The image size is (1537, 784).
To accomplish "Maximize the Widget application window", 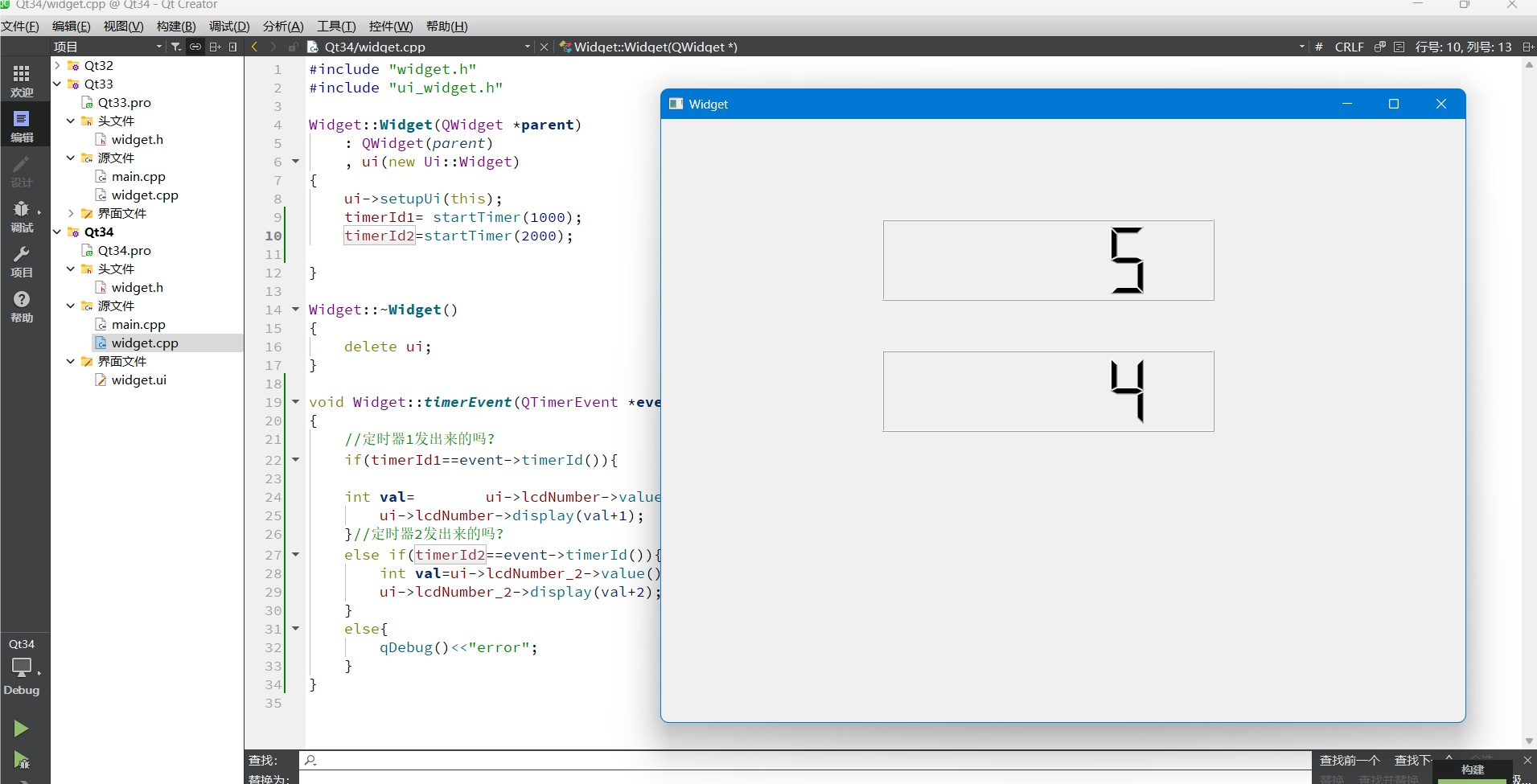I will (1394, 104).
